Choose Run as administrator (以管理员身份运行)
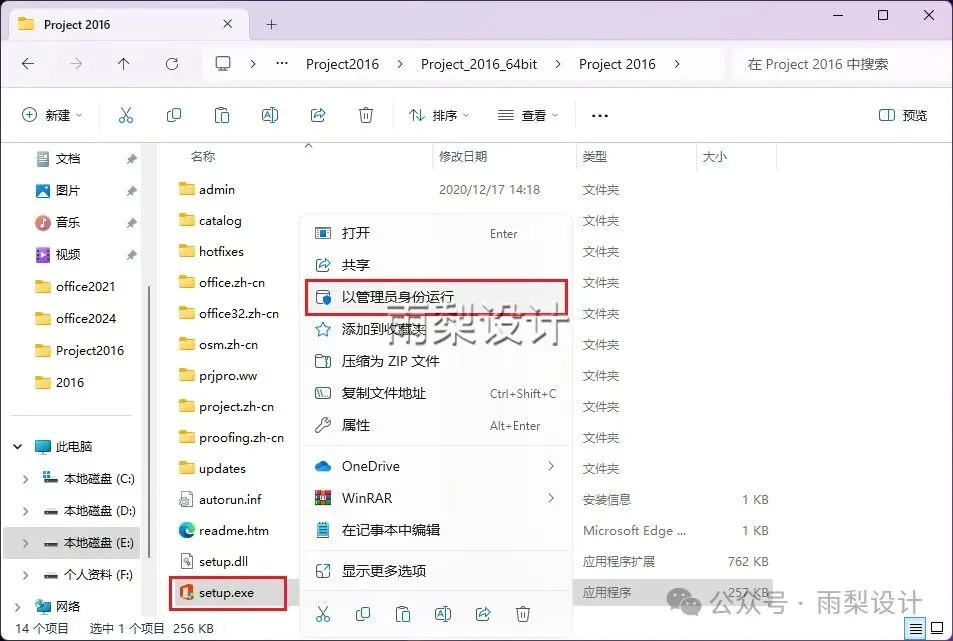This screenshot has width=953, height=641. [x=436, y=297]
